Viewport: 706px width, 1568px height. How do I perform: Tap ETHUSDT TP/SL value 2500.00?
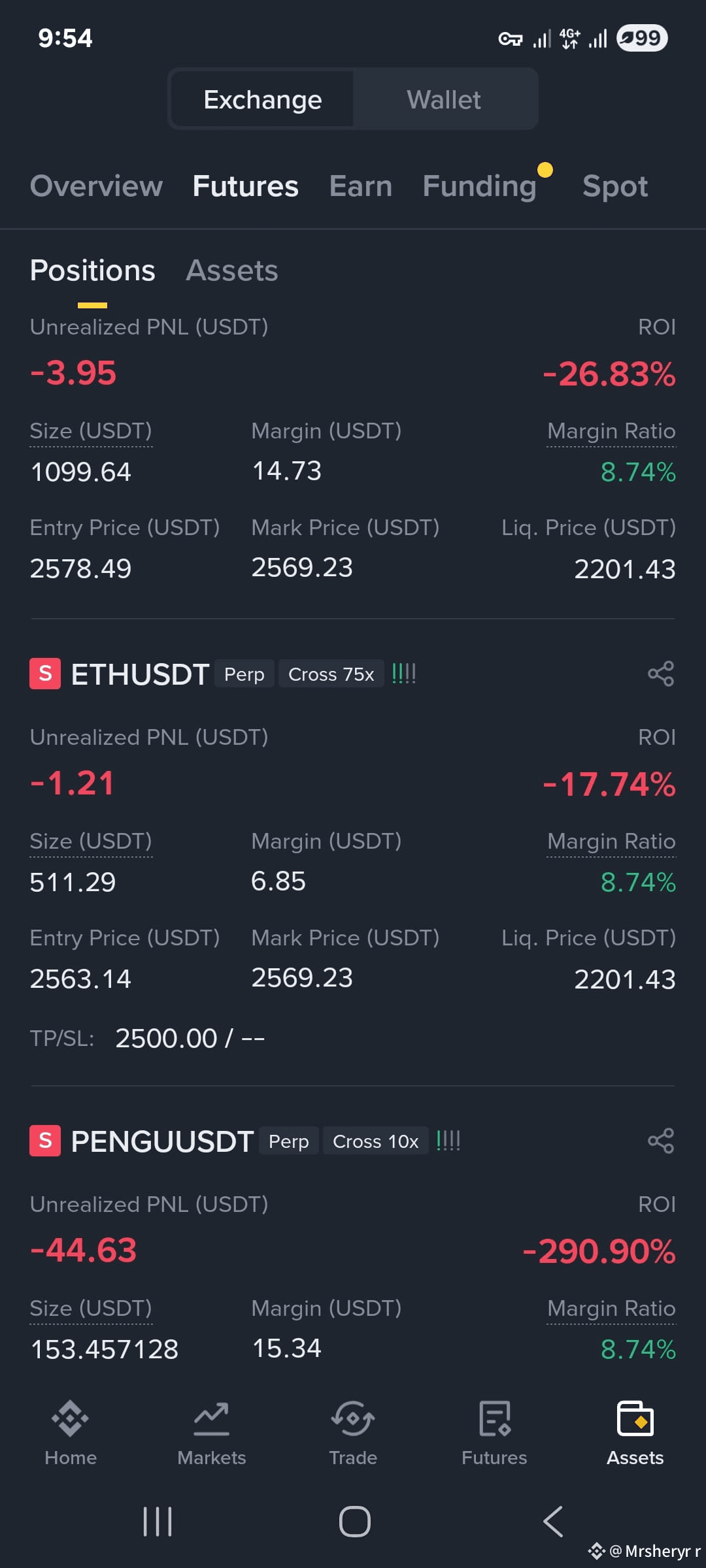(x=166, y=1038)
